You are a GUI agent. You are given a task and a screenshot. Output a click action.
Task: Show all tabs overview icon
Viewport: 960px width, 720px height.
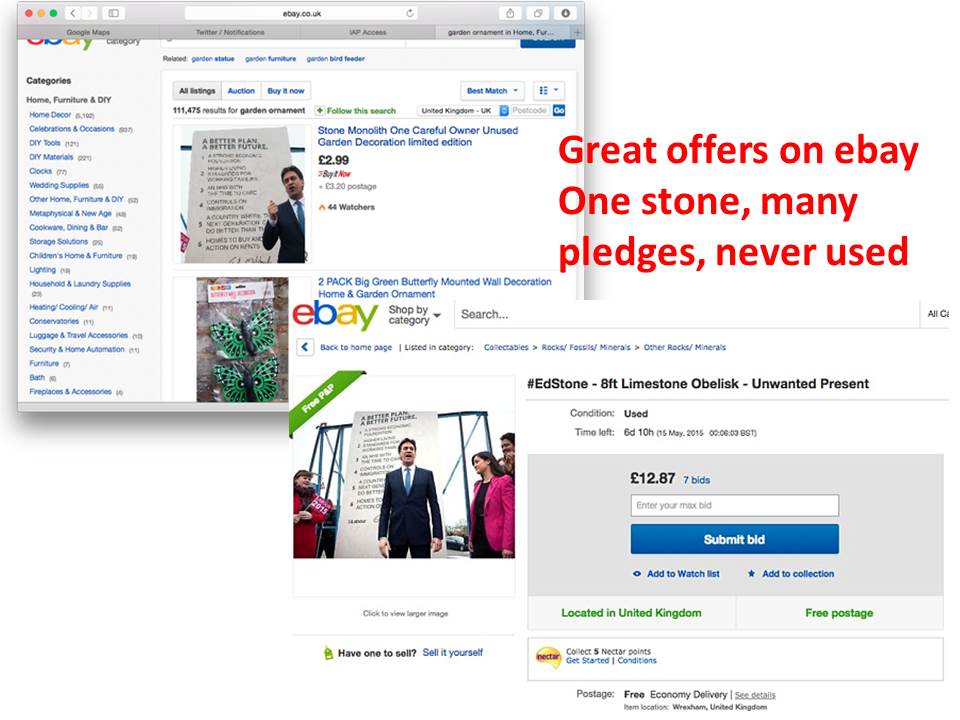538,13
